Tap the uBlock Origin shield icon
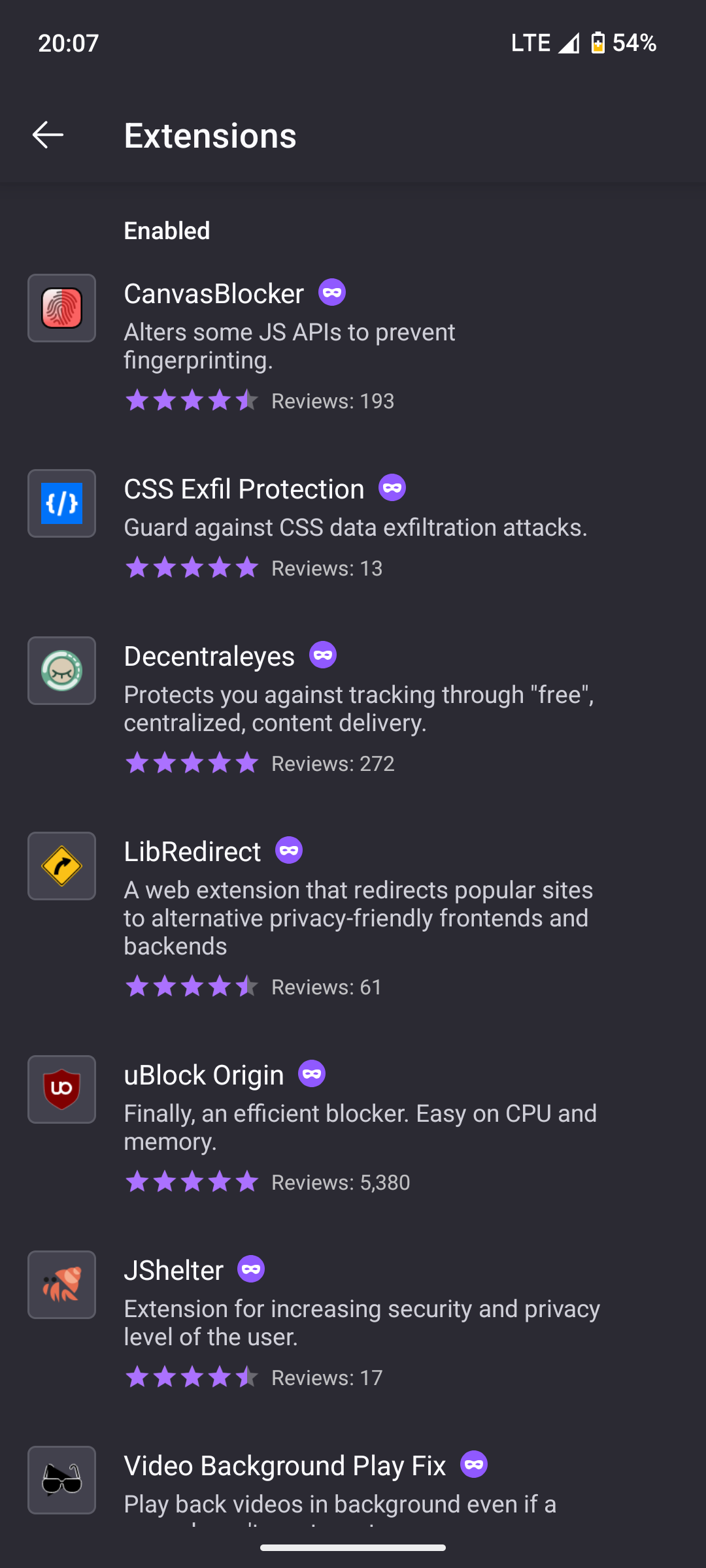This screenshot has height=1568, width=706. (61, 1090)
